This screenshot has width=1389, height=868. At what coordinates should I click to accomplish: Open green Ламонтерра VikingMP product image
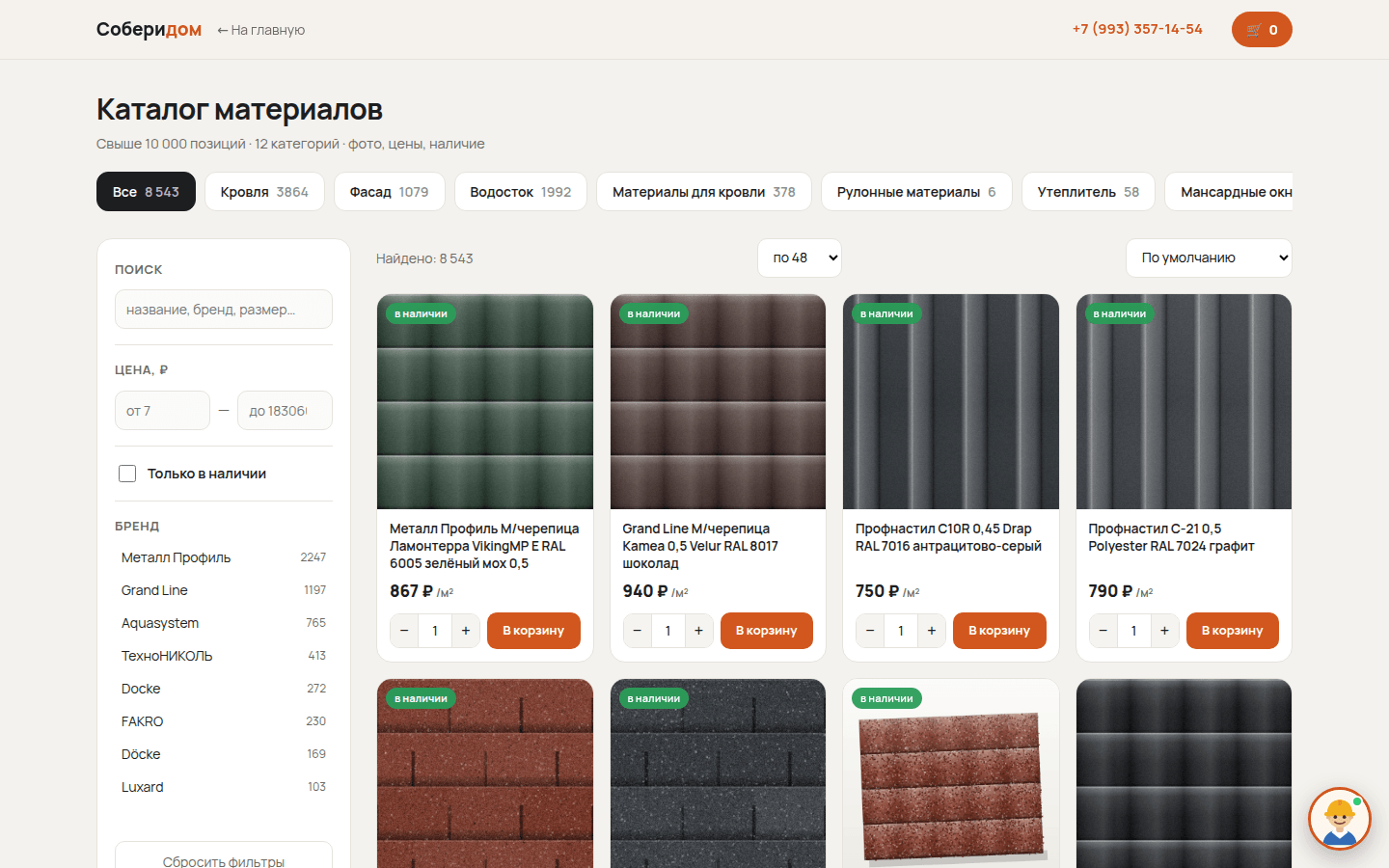coord(485,401)
